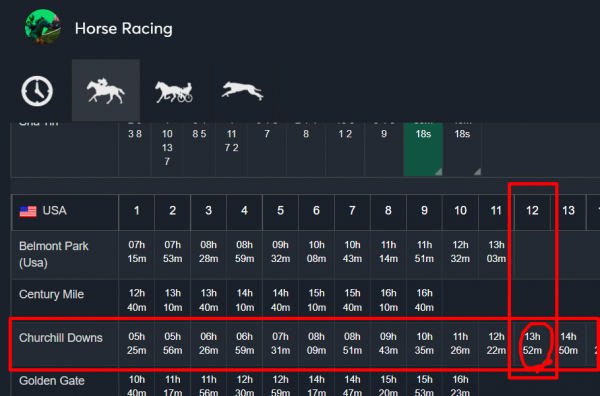This screenshot has height=396, width=600.
Task: Expand corner triangle on green 18s cell
Action: click(439, 172)
